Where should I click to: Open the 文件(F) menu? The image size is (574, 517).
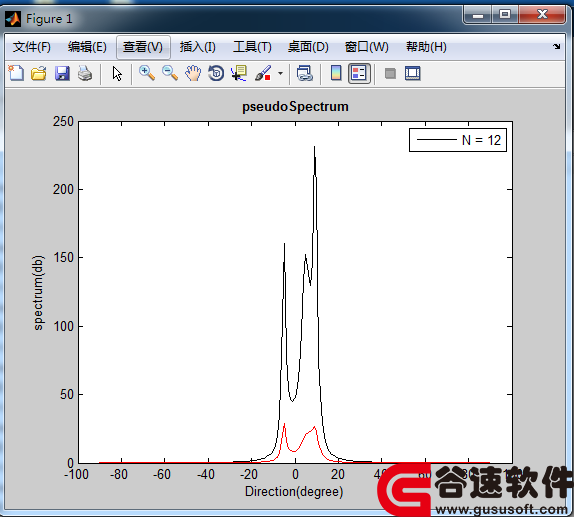click(x=32, y=47)
